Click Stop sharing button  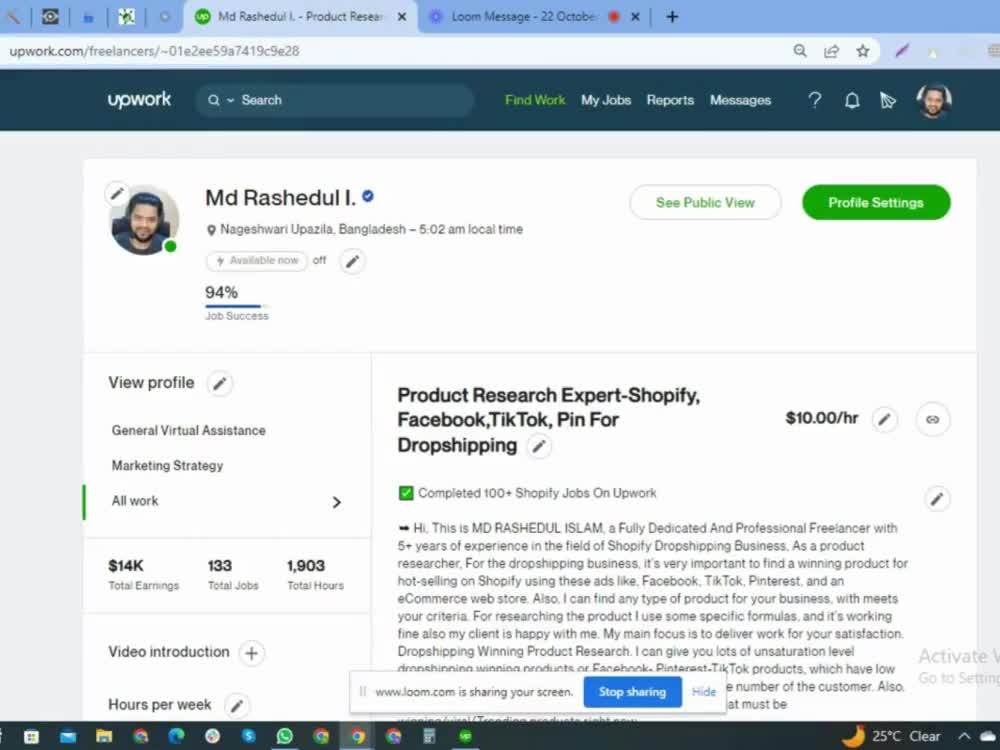(632, 692)
